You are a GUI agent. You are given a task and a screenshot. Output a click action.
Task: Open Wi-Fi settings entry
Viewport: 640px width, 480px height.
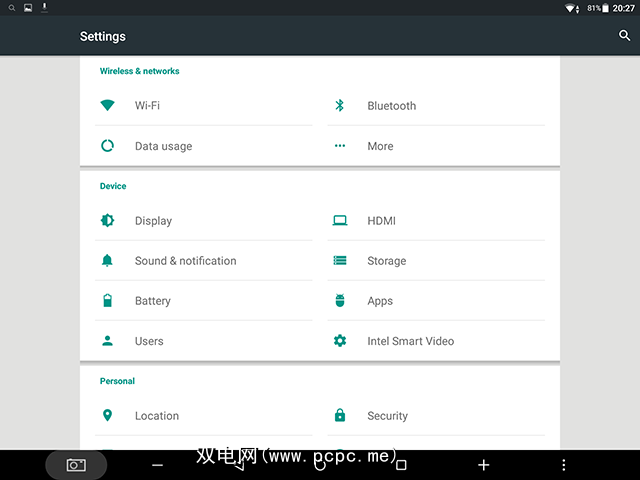tap(204, 105)
